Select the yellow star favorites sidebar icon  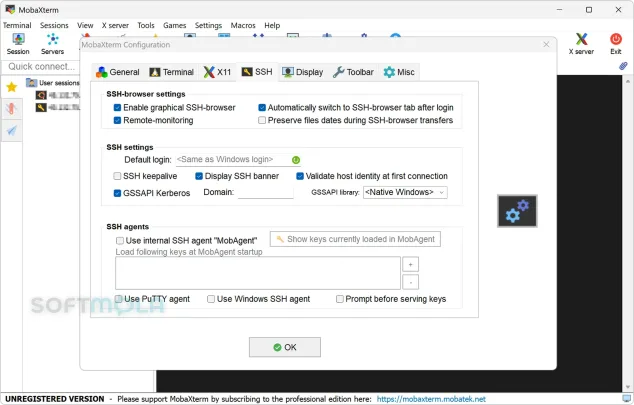click(x=12, y=87)
